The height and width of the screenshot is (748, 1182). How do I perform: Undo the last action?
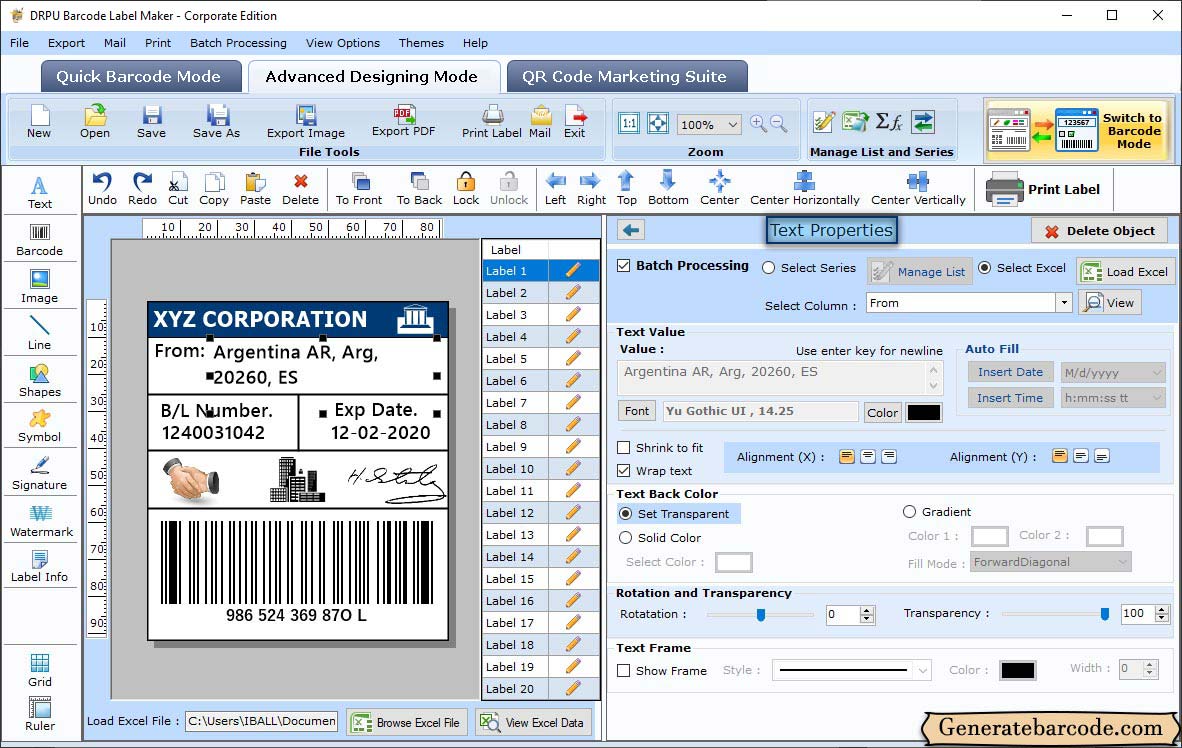pos(103,189)
